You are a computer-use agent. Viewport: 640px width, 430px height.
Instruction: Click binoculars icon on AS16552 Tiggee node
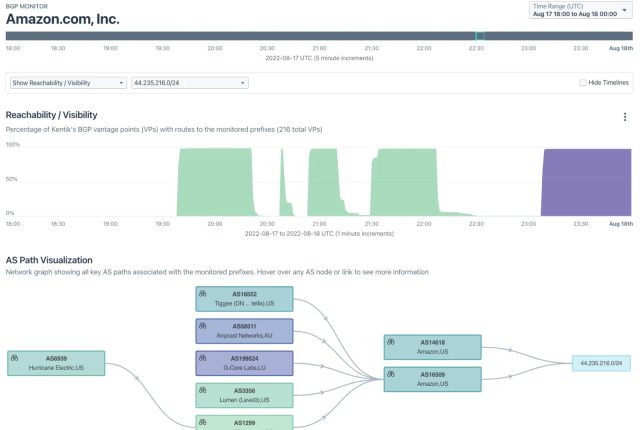click(202, 293)
